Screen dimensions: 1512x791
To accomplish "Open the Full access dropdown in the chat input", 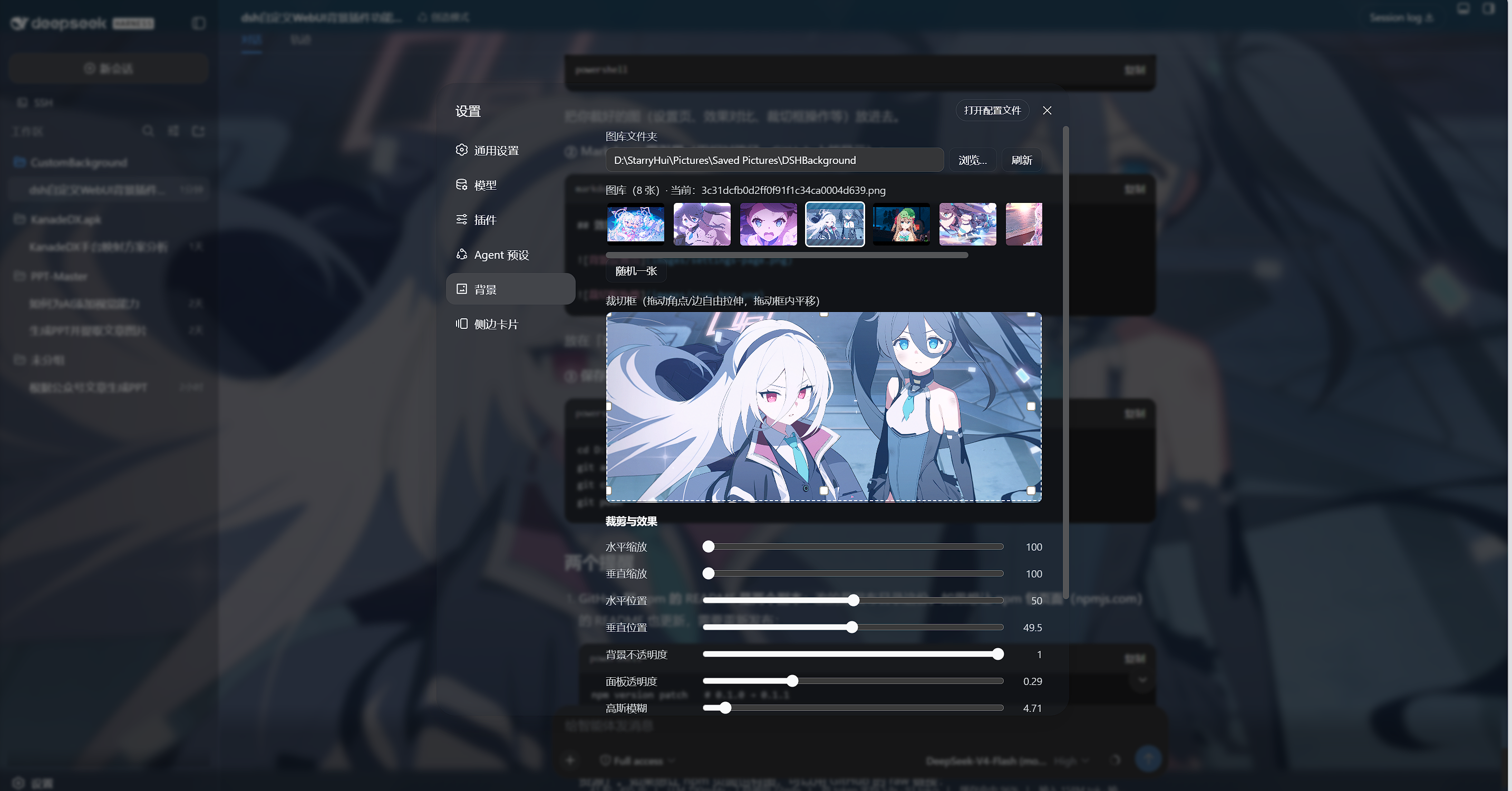I will [x=637, y=760].
